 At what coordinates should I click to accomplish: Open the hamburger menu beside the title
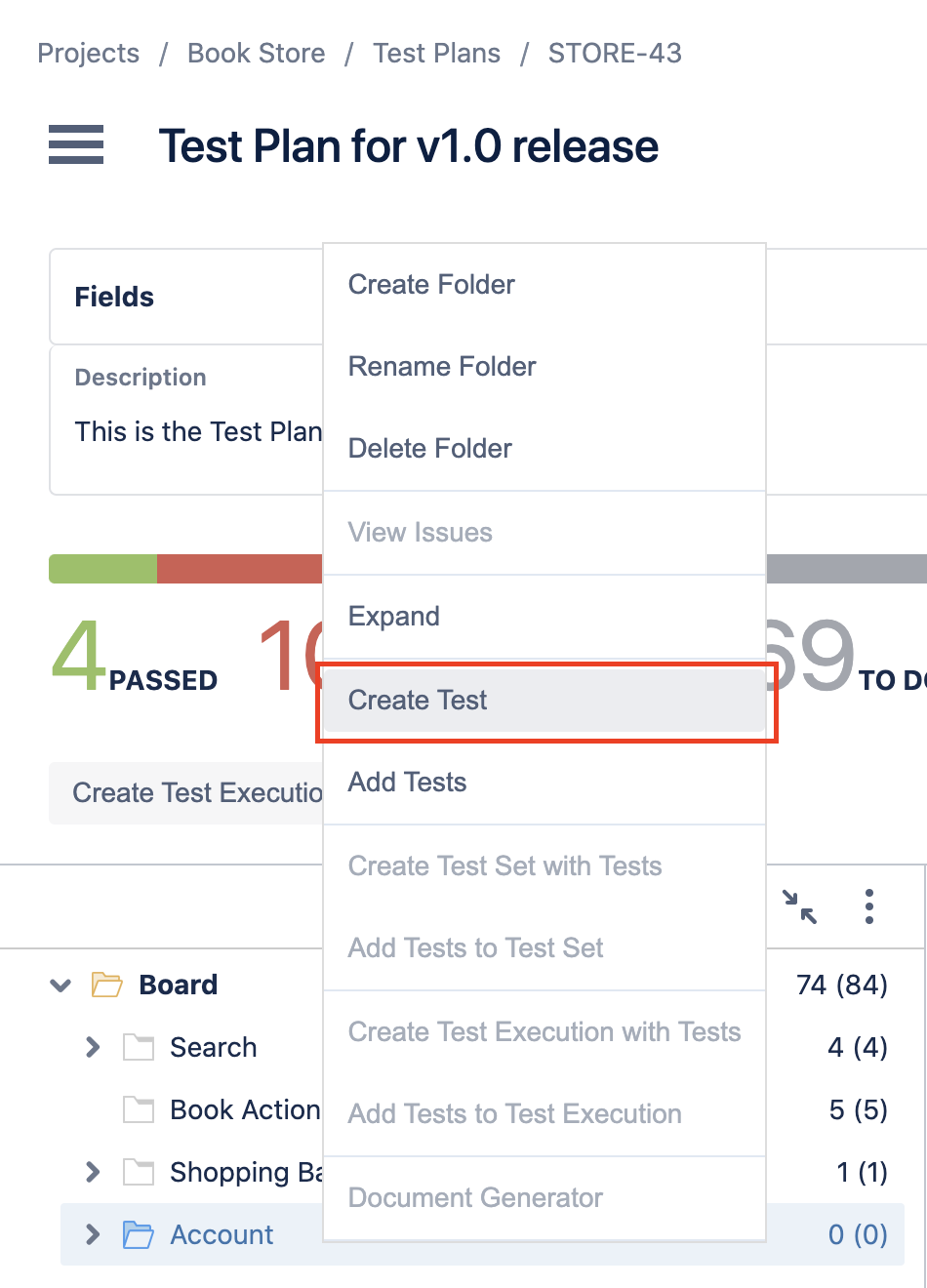(76, 144)
